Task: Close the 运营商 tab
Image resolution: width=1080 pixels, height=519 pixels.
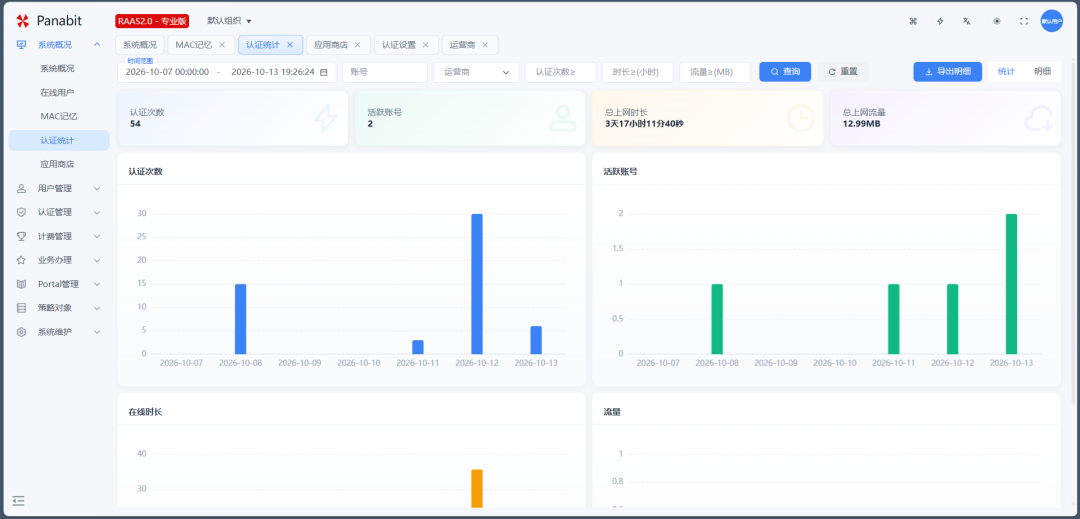Action: click(x=485, y=45)
